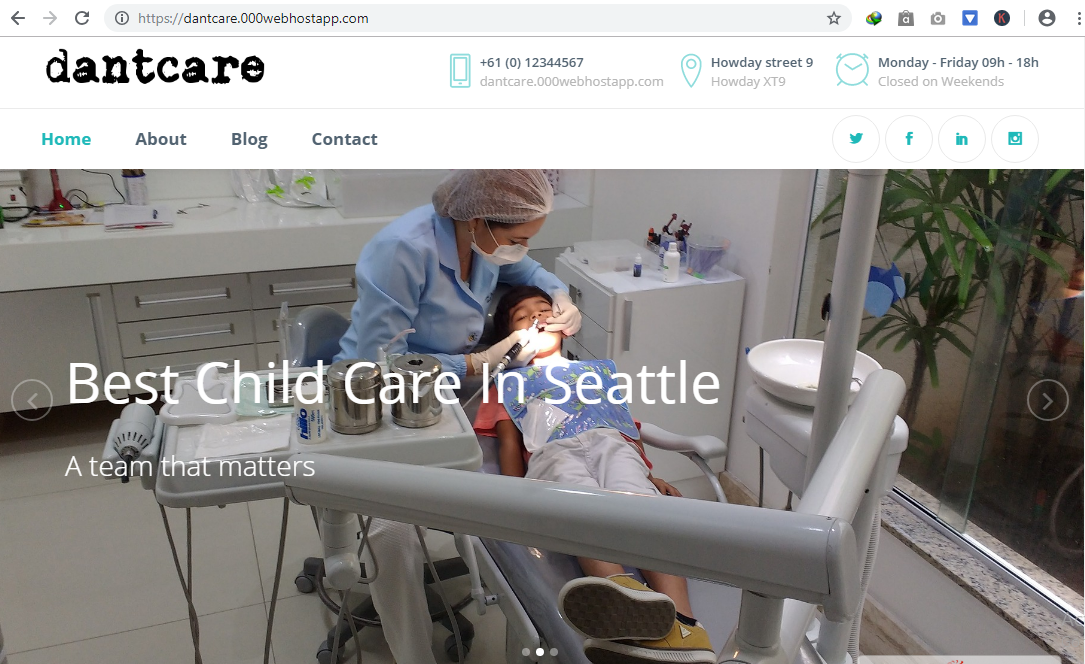Viewport: 1085px width, 664px height.
Task: Open the Twitter social icon
Action: 856,139
